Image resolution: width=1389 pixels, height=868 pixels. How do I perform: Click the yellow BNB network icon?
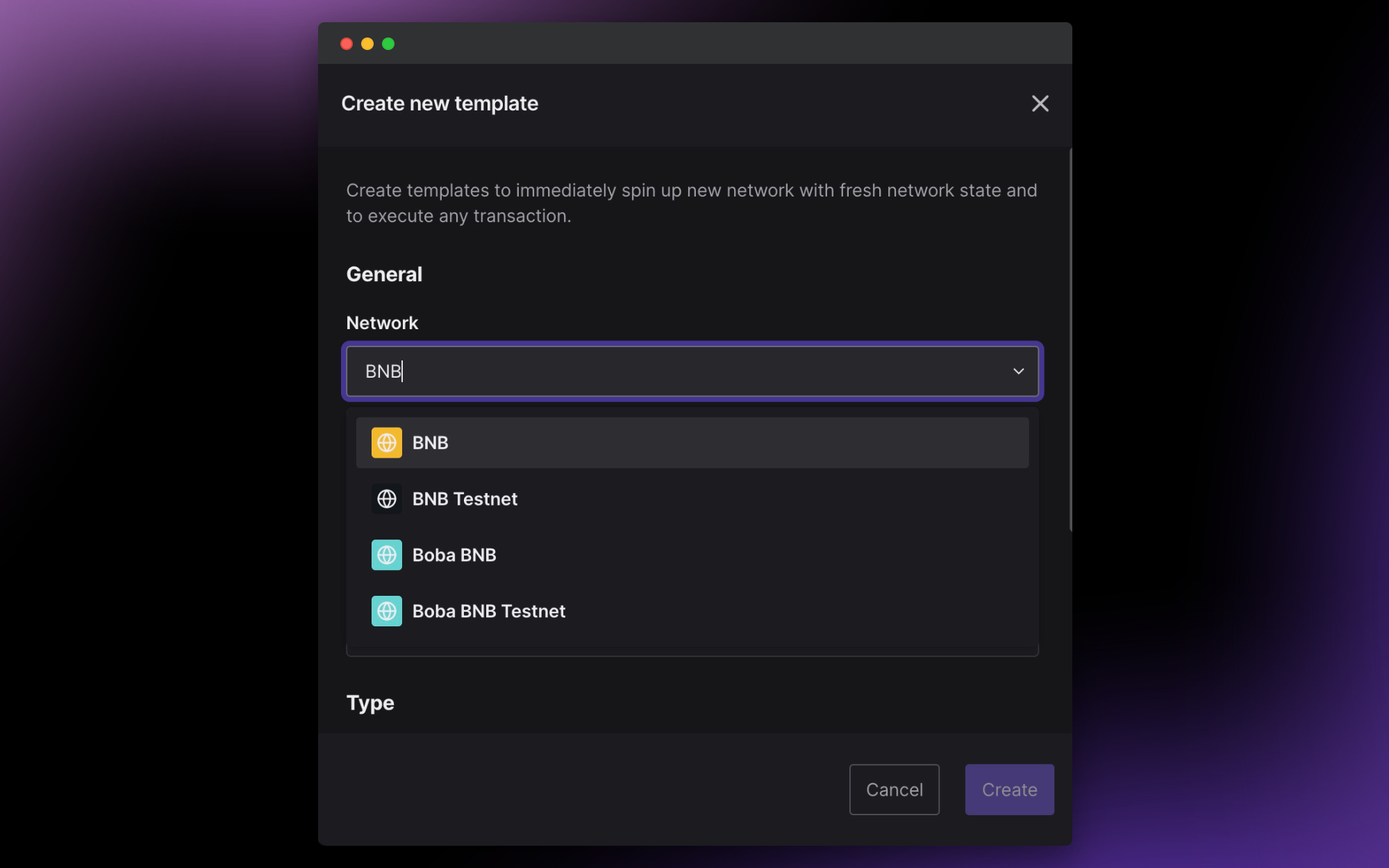[x=386, y=442]
